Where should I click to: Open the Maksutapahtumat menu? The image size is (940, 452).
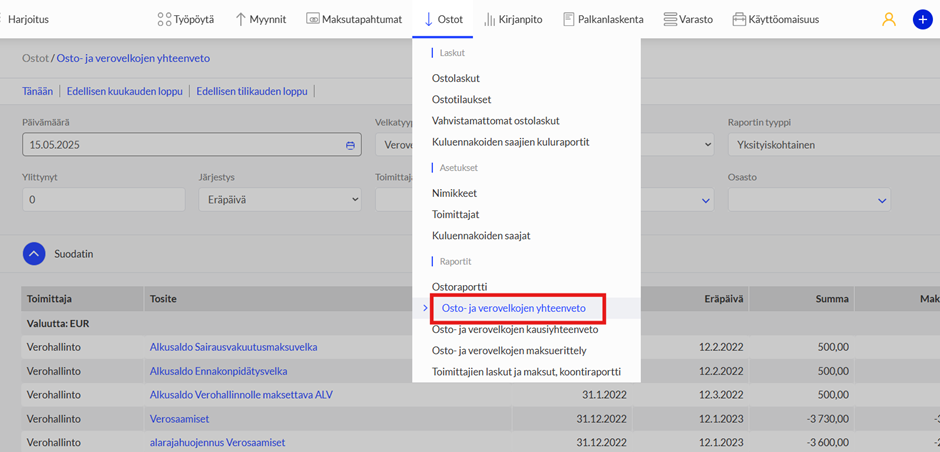(354, 19)
